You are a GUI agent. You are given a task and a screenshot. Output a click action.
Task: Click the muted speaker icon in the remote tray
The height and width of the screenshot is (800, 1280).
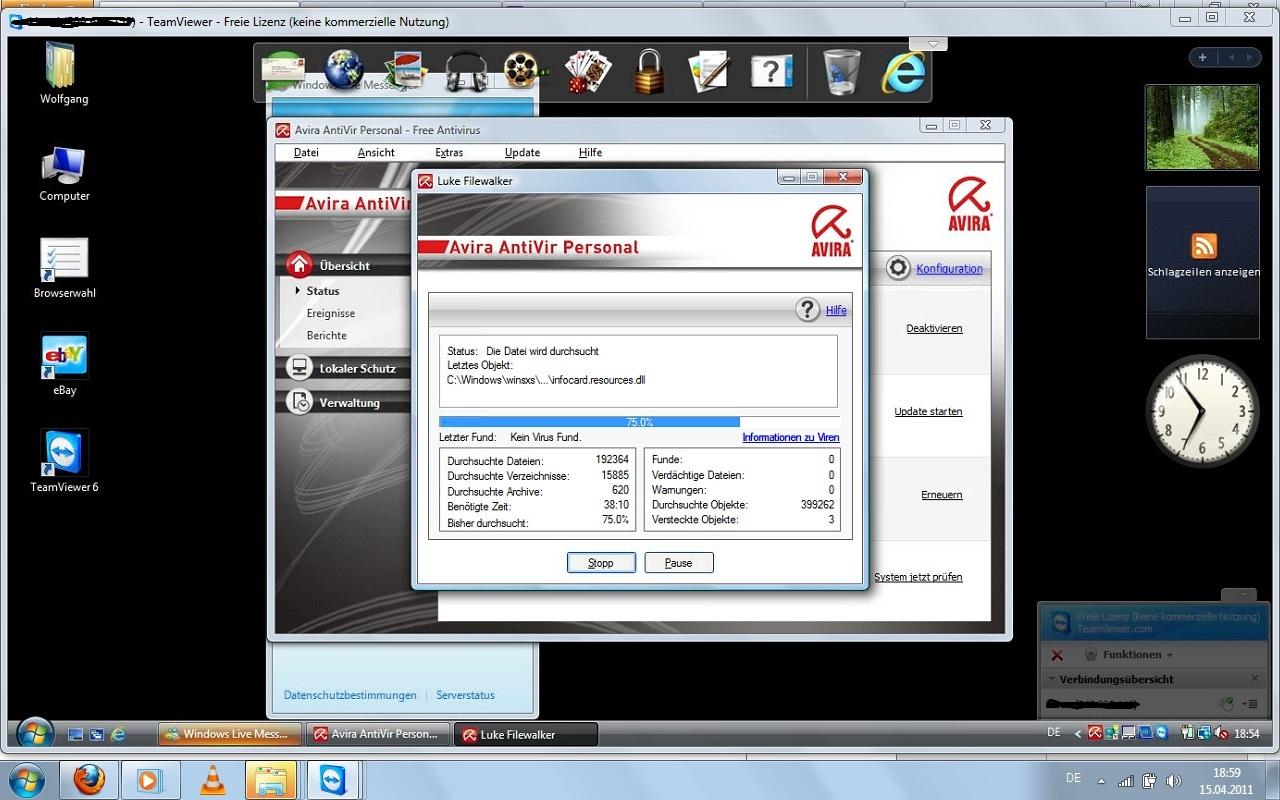point(1222,733)
